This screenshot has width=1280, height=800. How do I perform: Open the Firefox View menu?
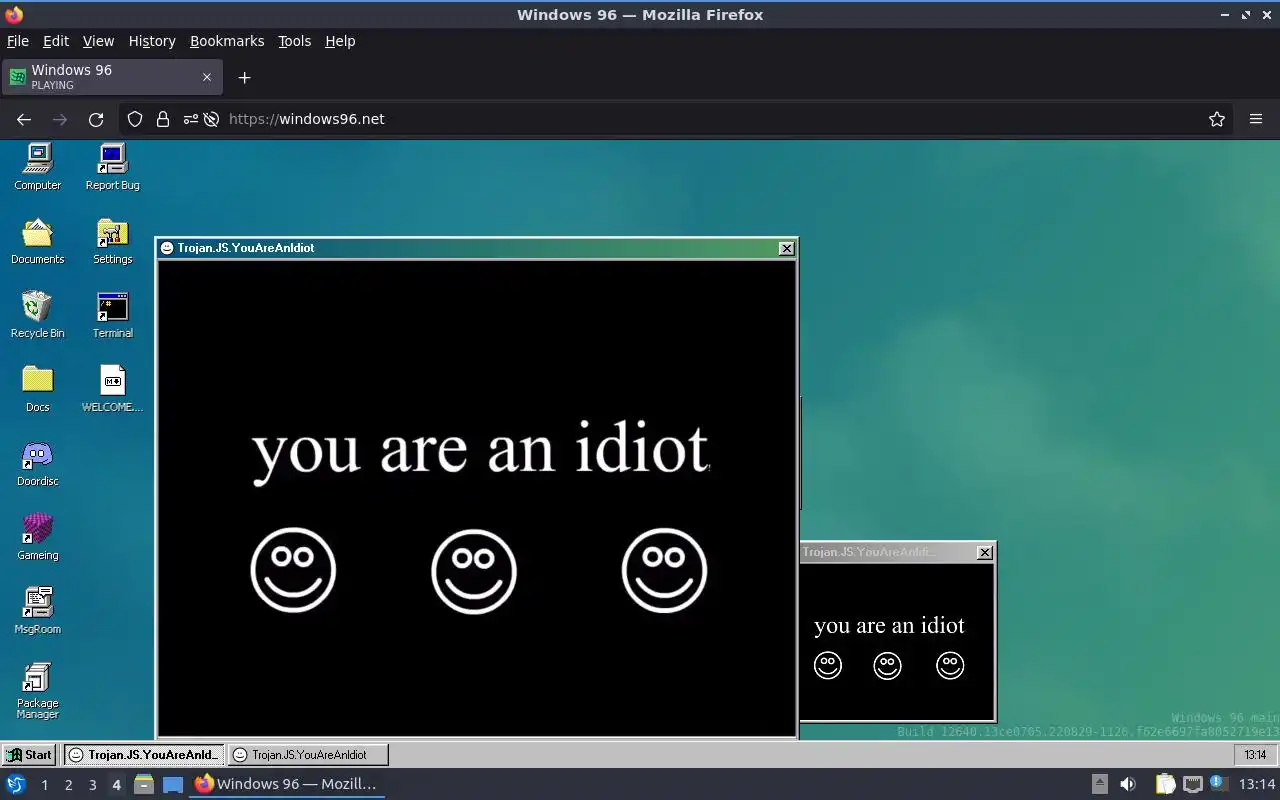98,41
